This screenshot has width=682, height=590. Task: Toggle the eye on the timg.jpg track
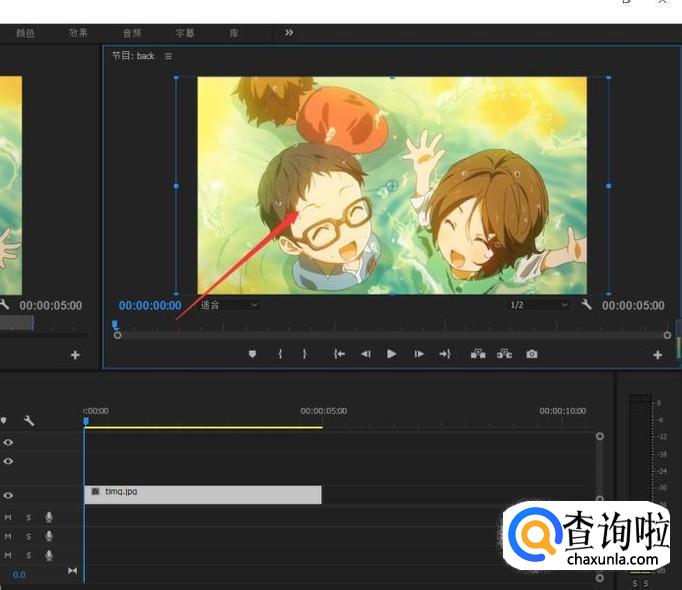(x=8, y=495)
